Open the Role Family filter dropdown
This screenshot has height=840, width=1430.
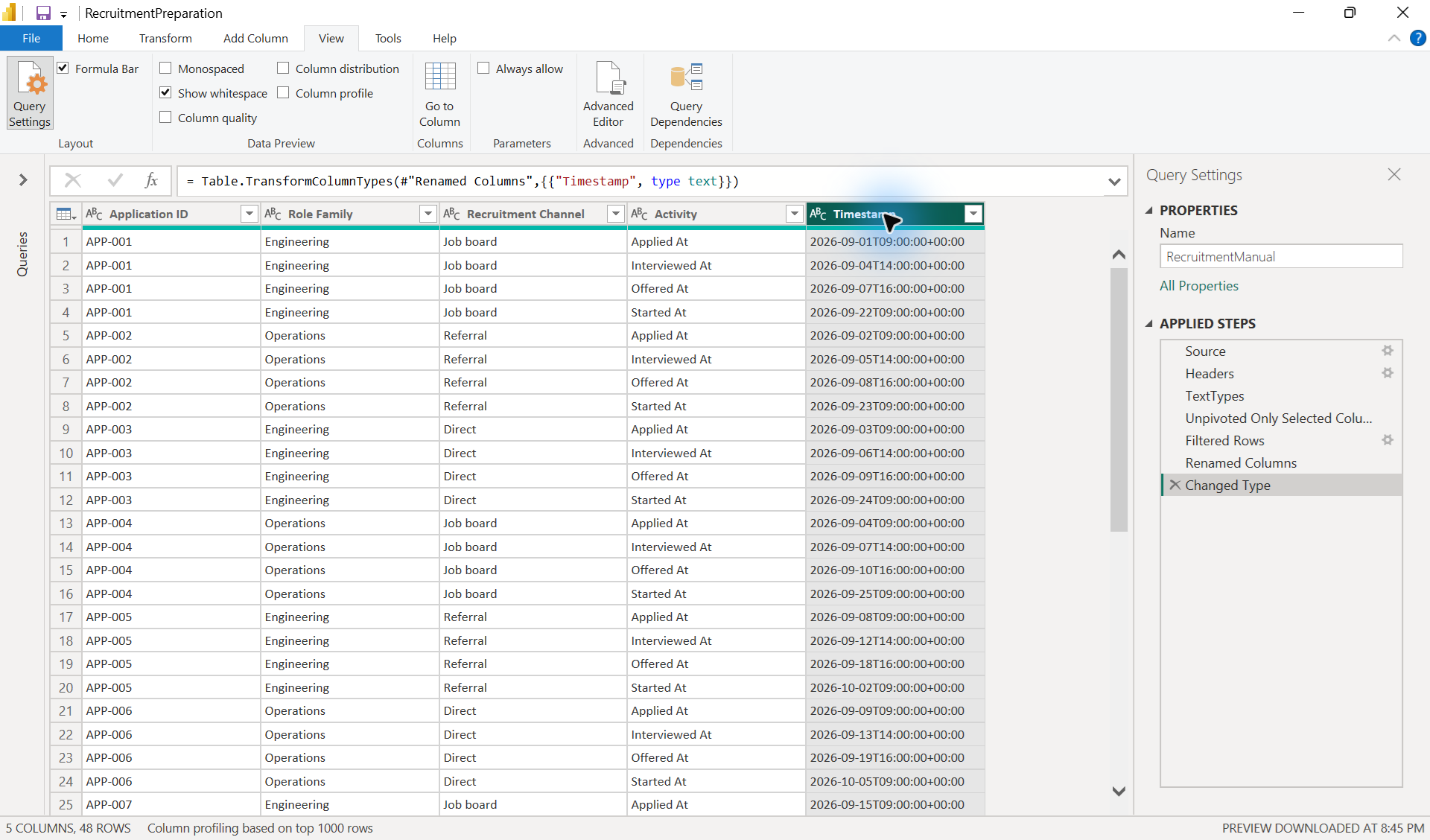click(428, 214)
